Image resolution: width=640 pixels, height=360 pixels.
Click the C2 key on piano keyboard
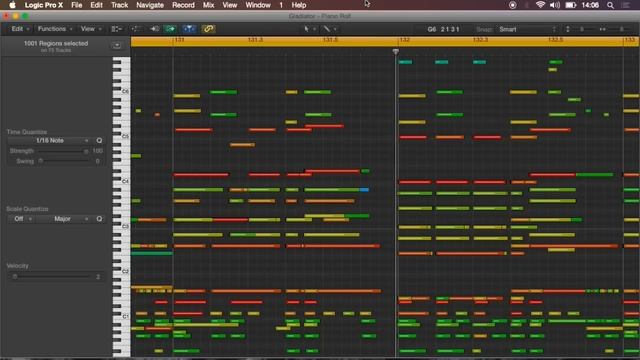[122, 271]
